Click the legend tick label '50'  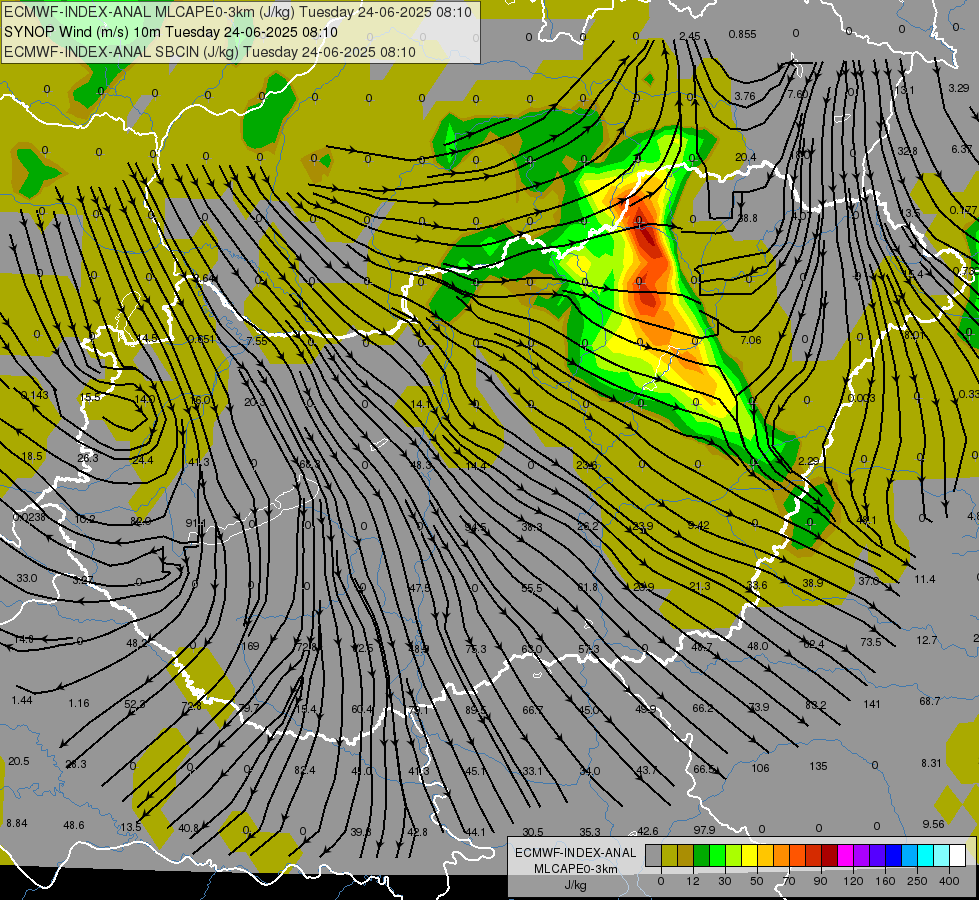pos(757,881)
